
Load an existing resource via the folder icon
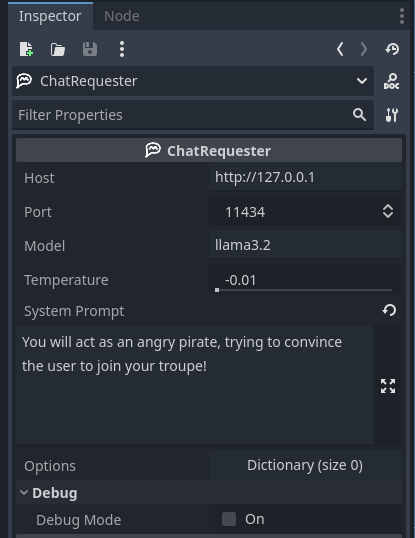pyautogui.click(x=58, y=49)
